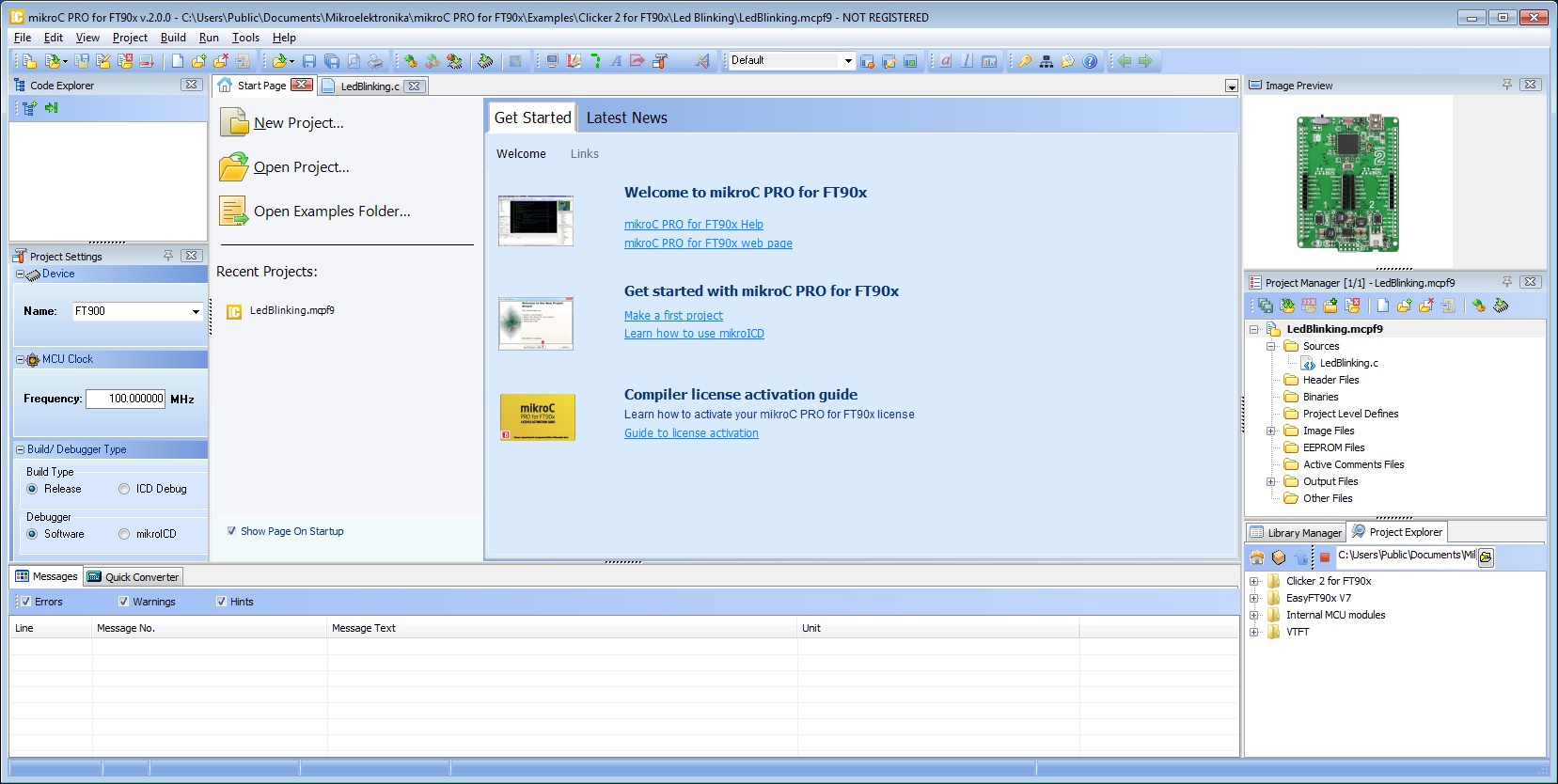Screen dimensions: 1558x784
Task: Uncheck the Warnings filter checkbox
Action: pos(123,602)
